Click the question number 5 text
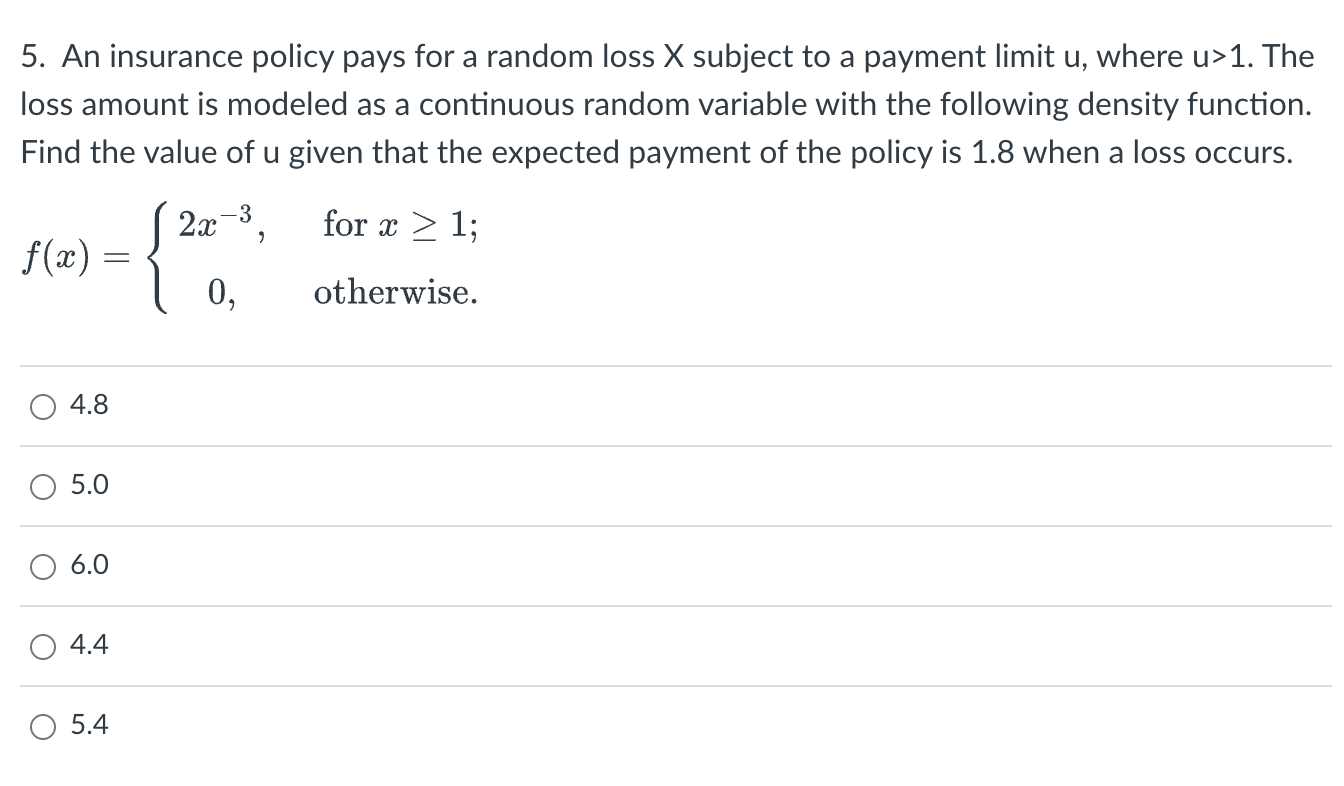Viewport: 1344px width, 786px height. 31,56
